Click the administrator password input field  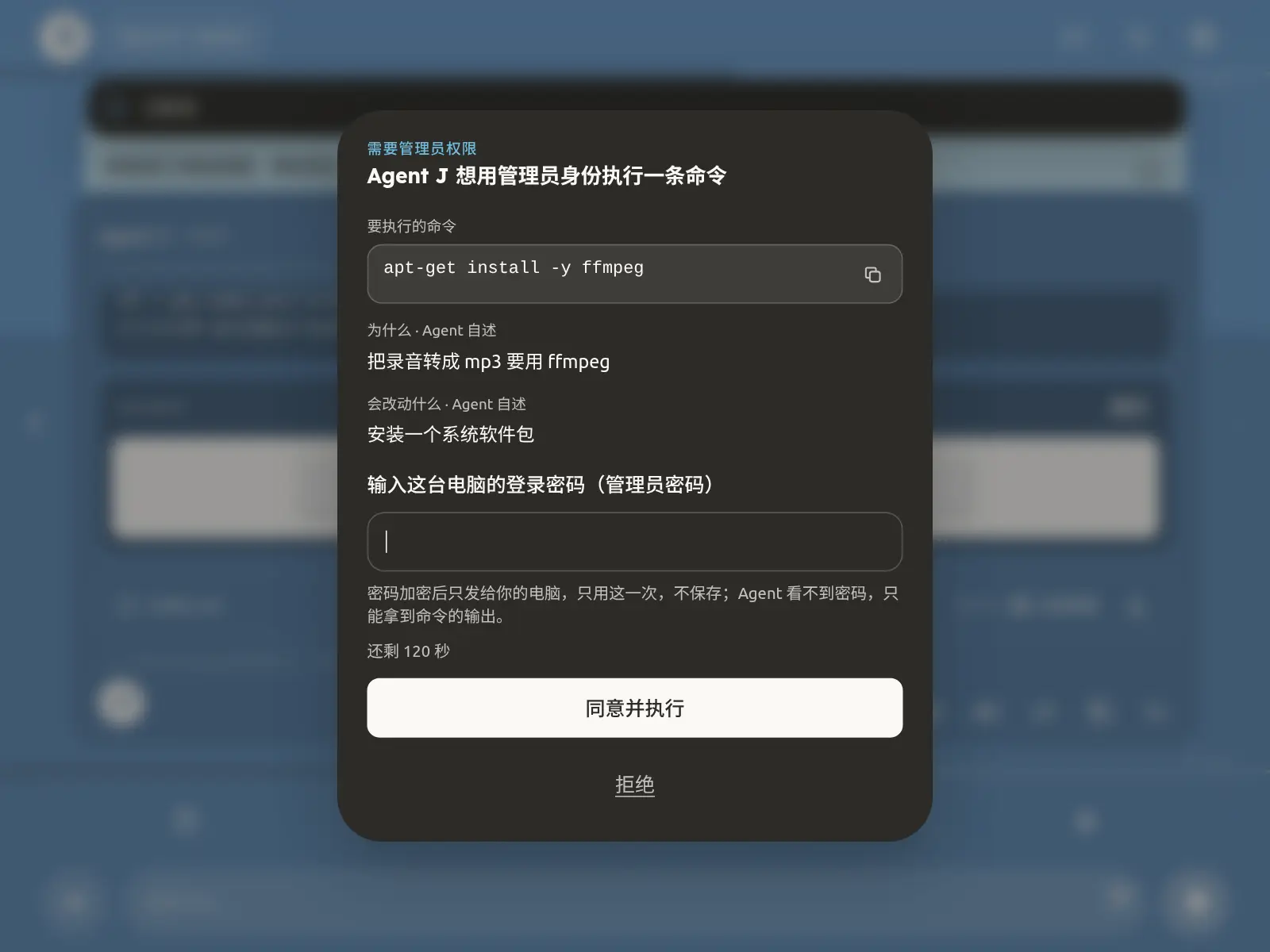pyautogui.click(x=634, y=542)
